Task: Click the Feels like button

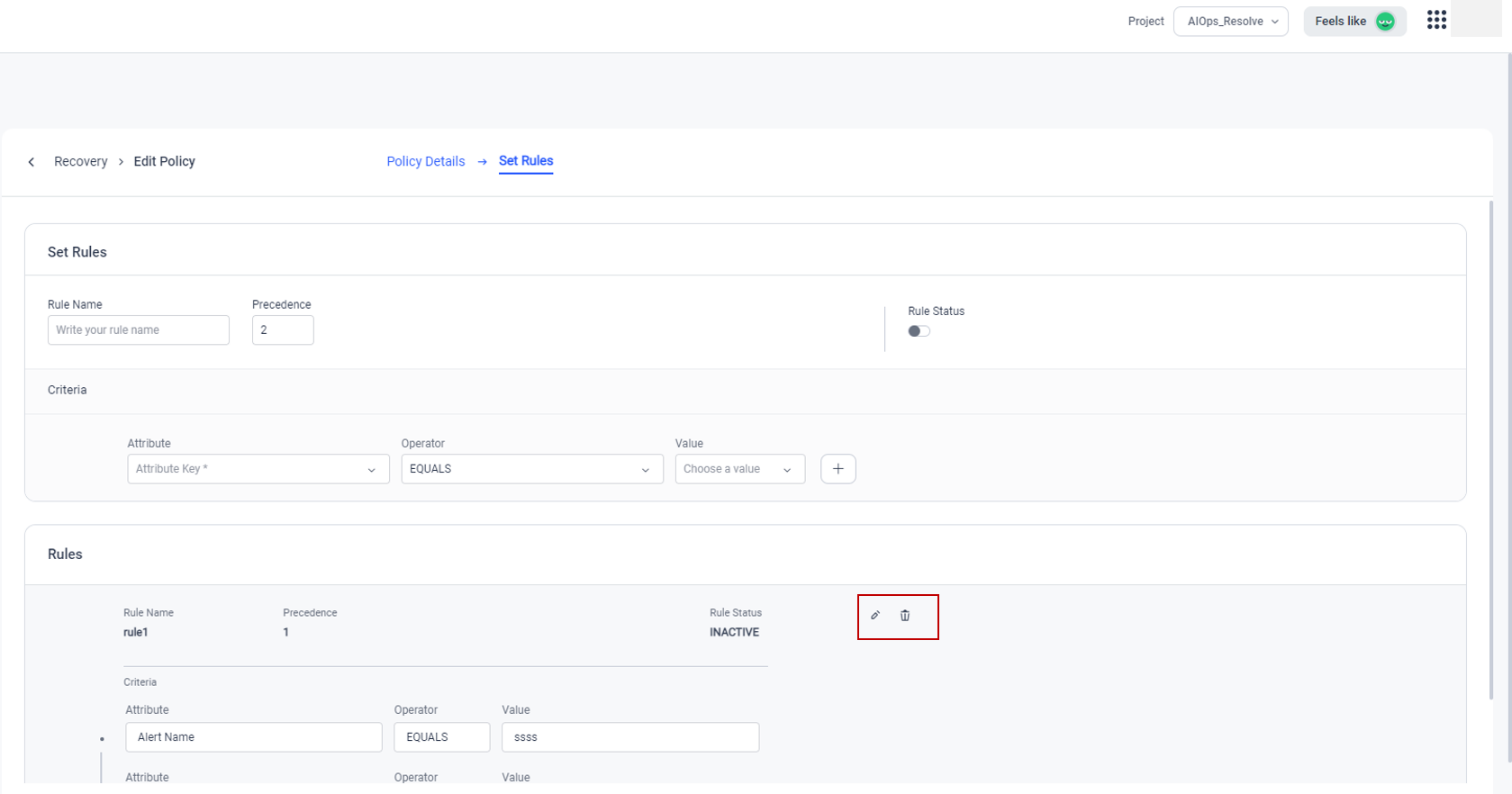Action: tap(1340, 22)
